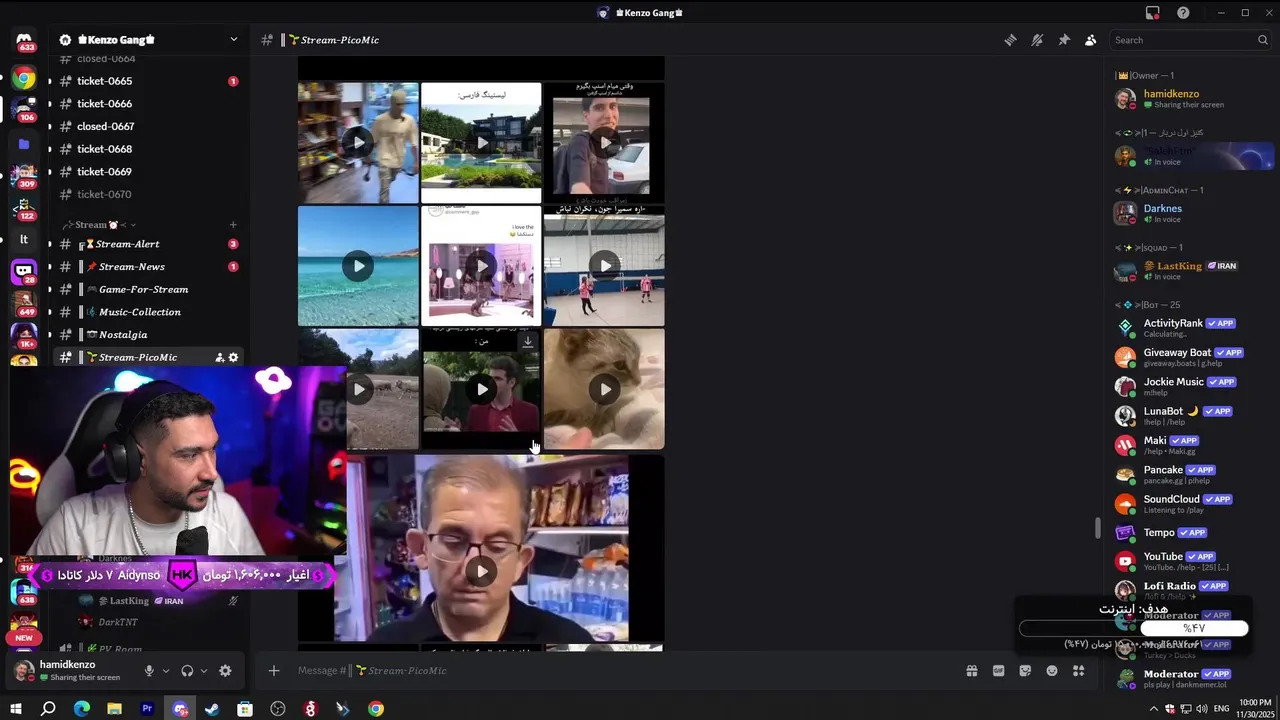The image size is (1280, 720).
Task: Play the large man in shop video
Action: [x=481, y=571]
